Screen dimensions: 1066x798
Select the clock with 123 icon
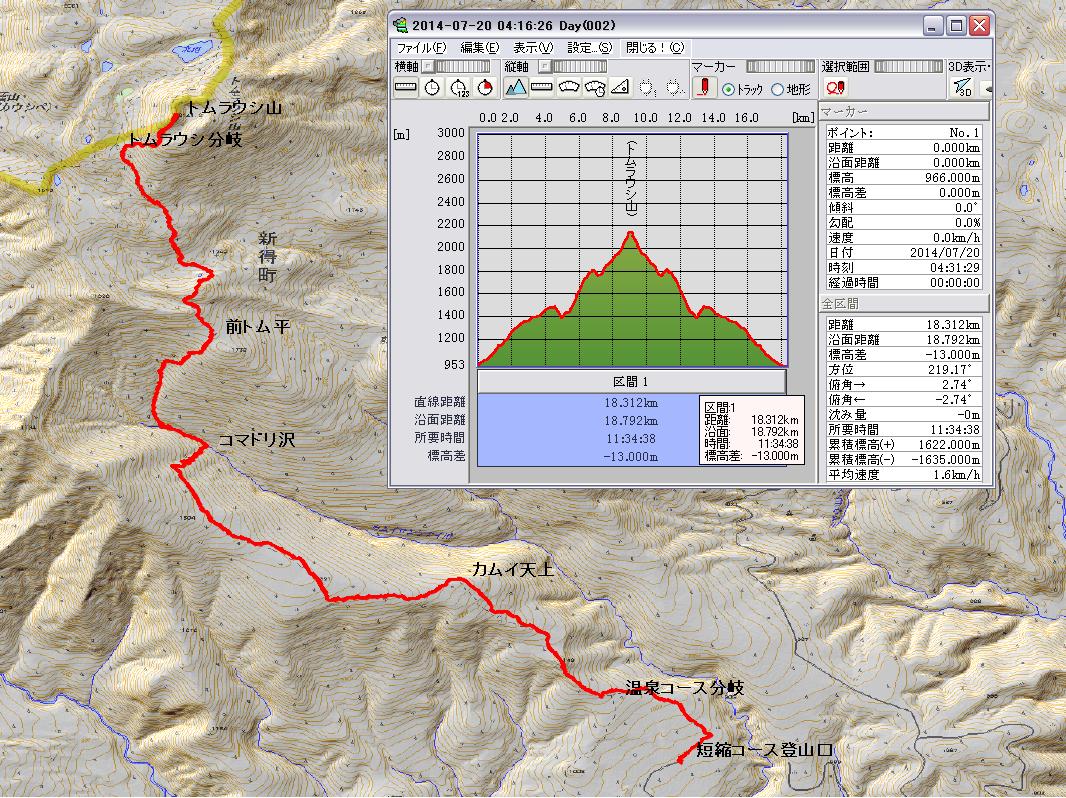(459, 88)
